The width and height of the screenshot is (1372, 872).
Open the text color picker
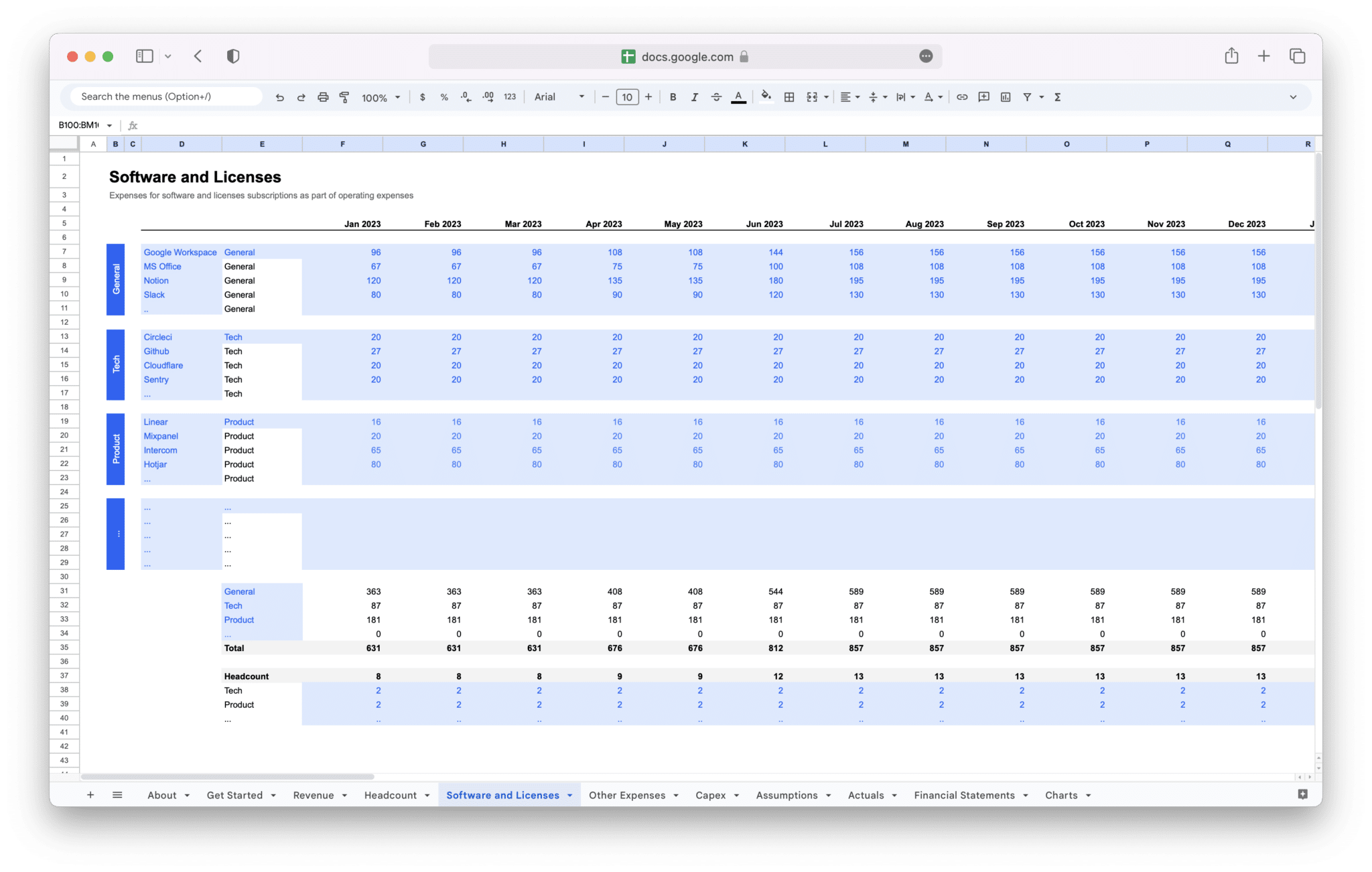[x=738, y=97]
